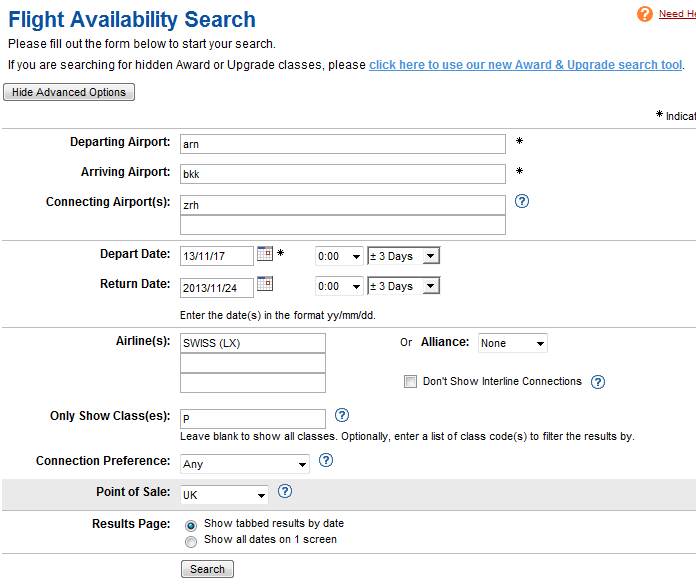Open Return Date ± 3 Days range dropdown
This screenshot has height=587, width=696.
[x=403, y=287]
